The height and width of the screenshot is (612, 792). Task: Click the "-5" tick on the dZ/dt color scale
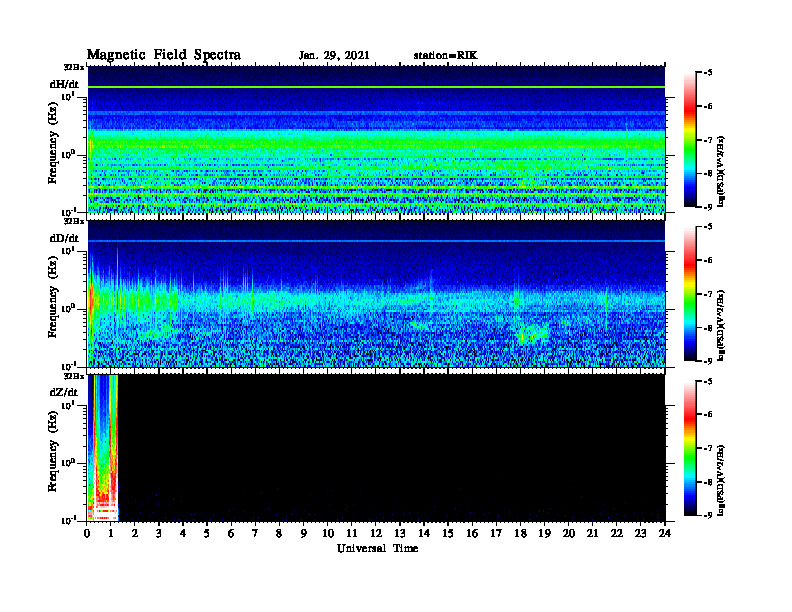pyautogui.click(x=708, y=381)
